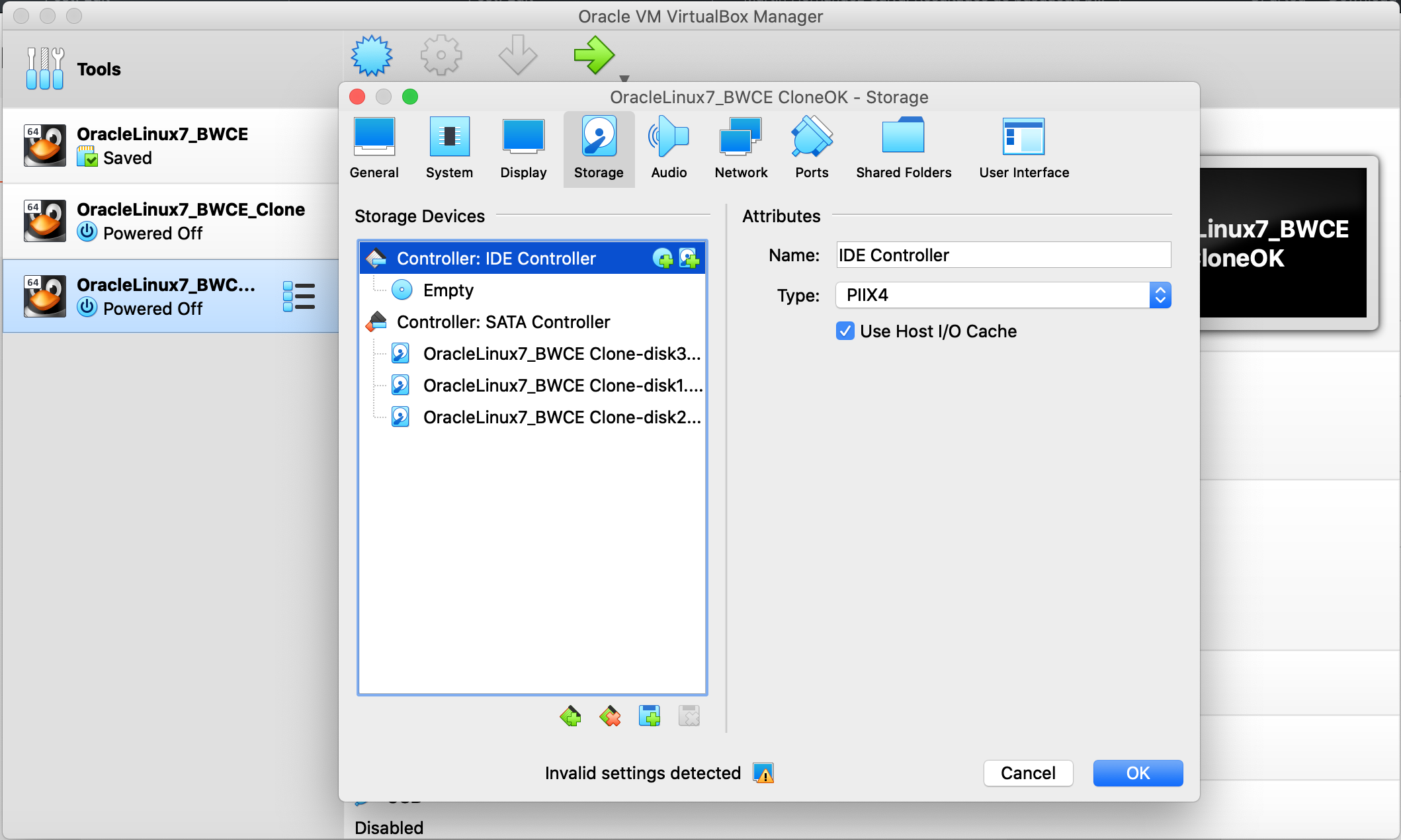Open the Tools section in the sidebar
Screen dimensions: 1401x840
point(171,69)
